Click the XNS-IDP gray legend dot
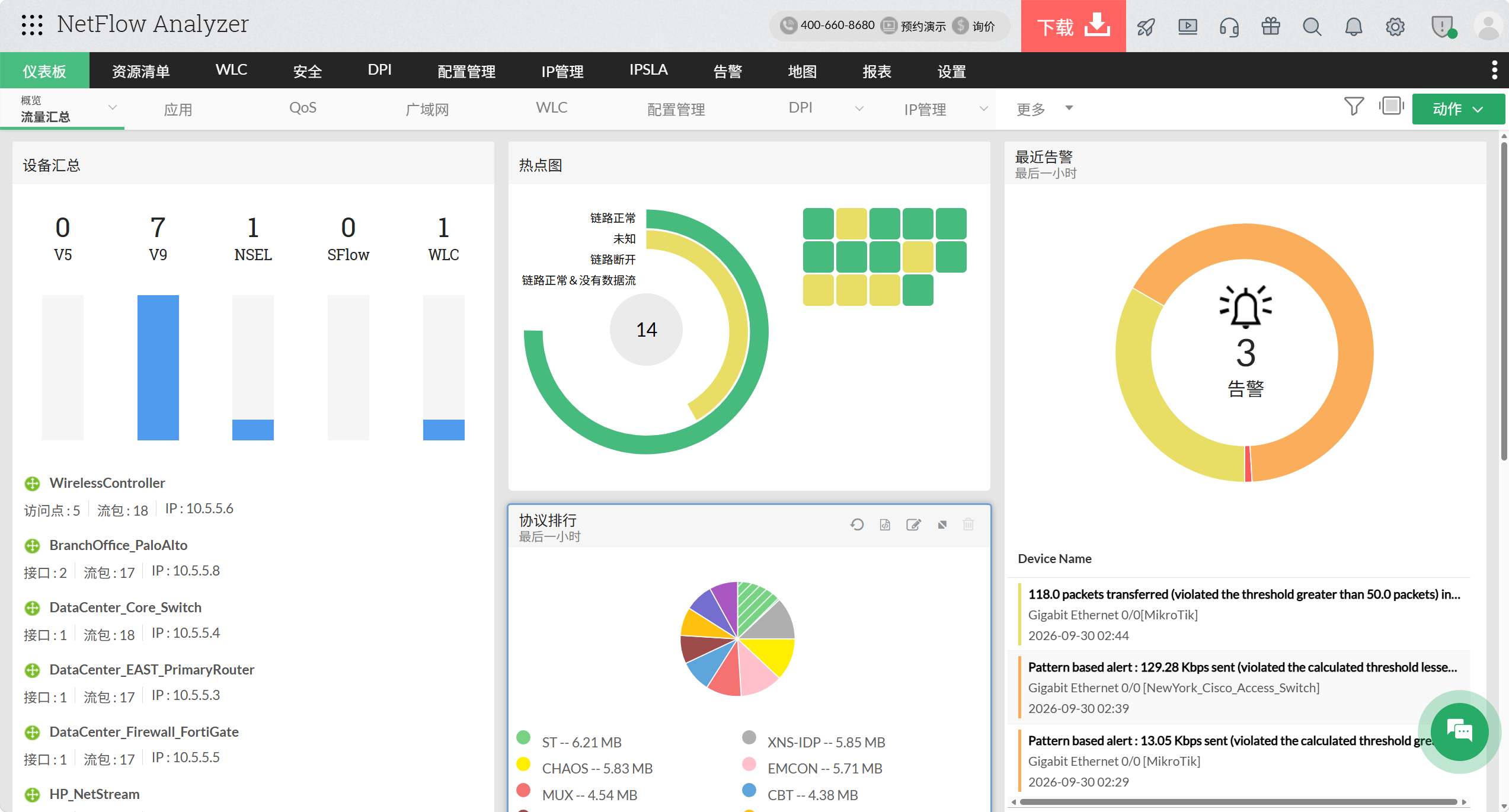 (x=749, y=737)
